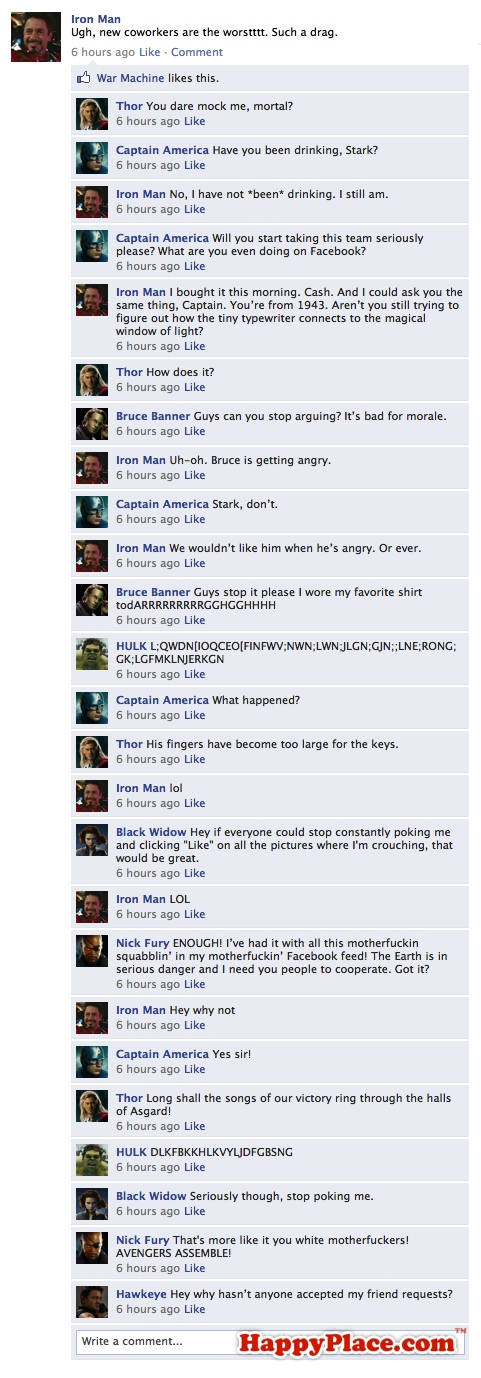Viewport: 481px width, 1378px height.
Task: Click Bruce Banner's avatar on 'bad for morale' comment
Action: [92, 424]
